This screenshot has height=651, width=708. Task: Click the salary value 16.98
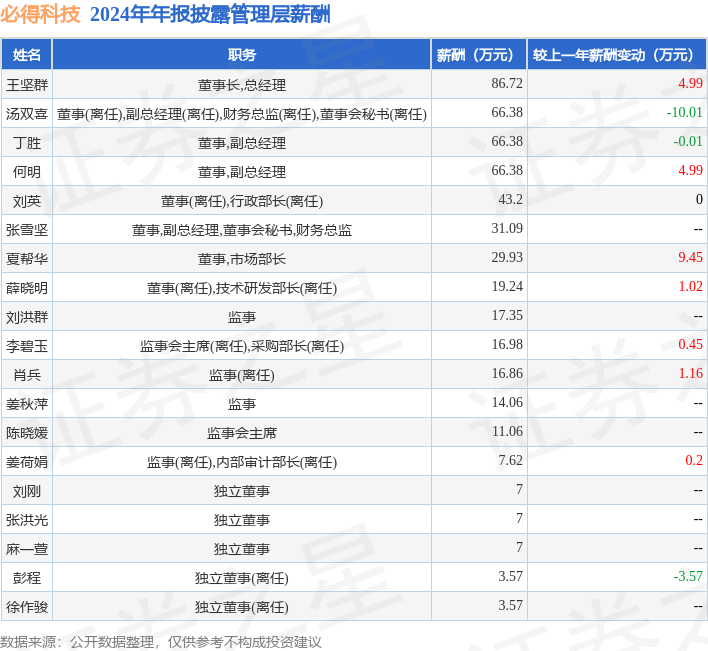click(507, 344)
